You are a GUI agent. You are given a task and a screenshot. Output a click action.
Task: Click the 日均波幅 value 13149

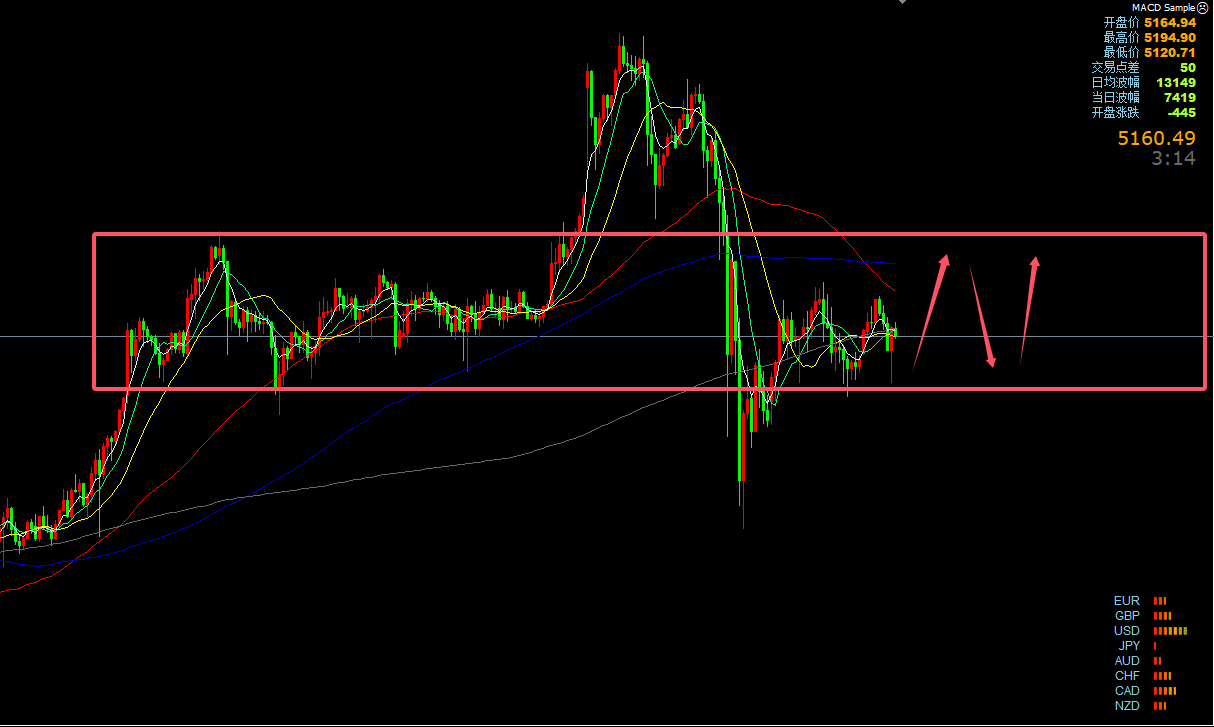(1176, 82)
